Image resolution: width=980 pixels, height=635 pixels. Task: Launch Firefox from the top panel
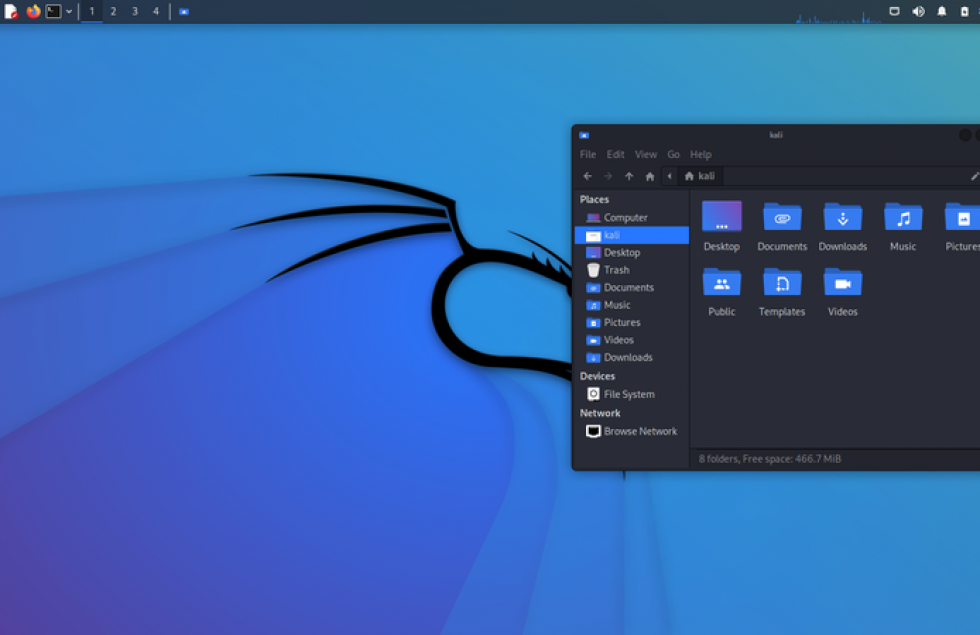coord(33,11)
